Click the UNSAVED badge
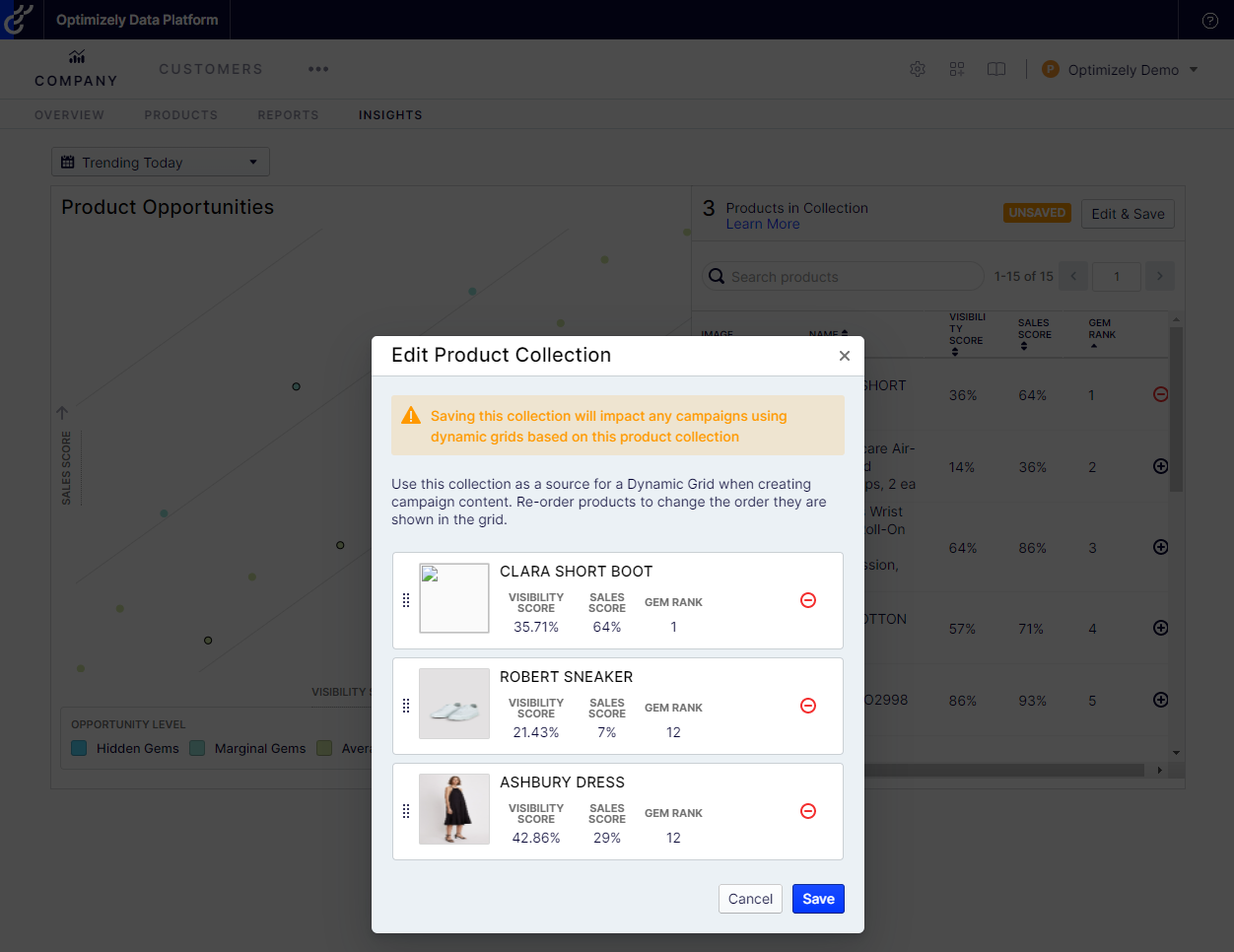This screenshot has width=1234, height=952. (x=1037, y=213)
